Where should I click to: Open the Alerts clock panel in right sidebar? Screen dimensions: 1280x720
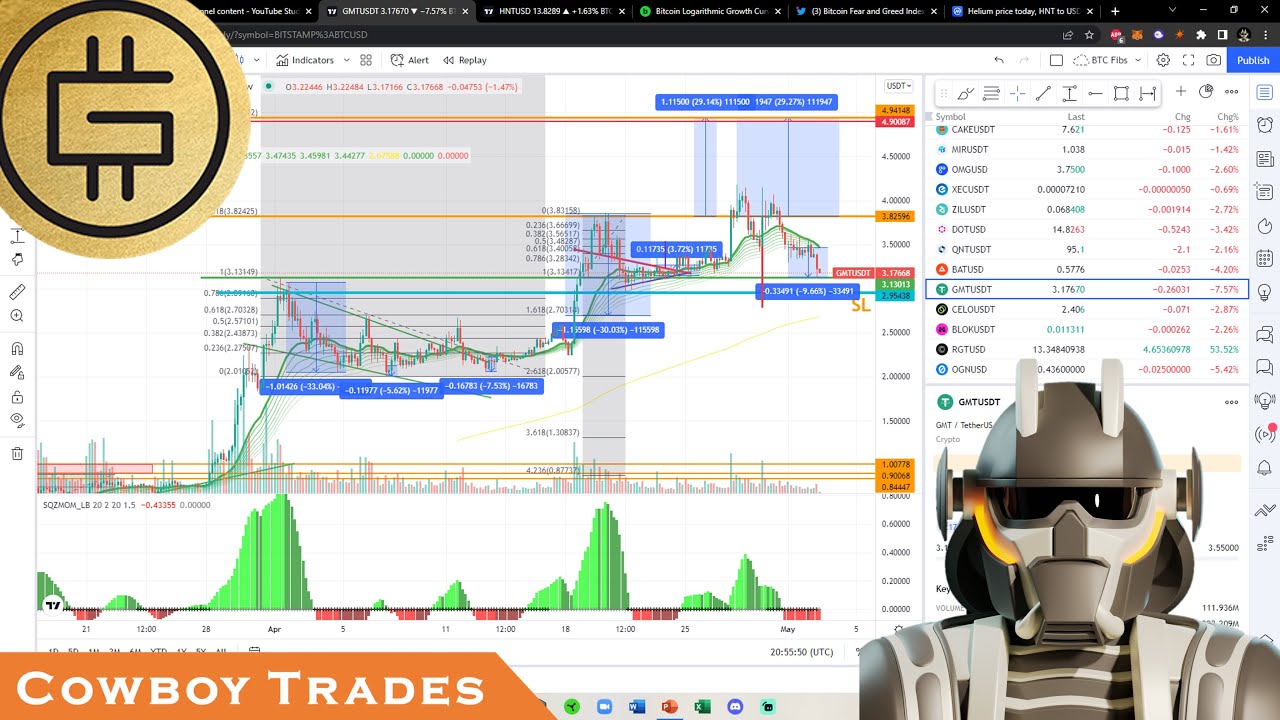pyautogui.click(x=1265, y=125)
